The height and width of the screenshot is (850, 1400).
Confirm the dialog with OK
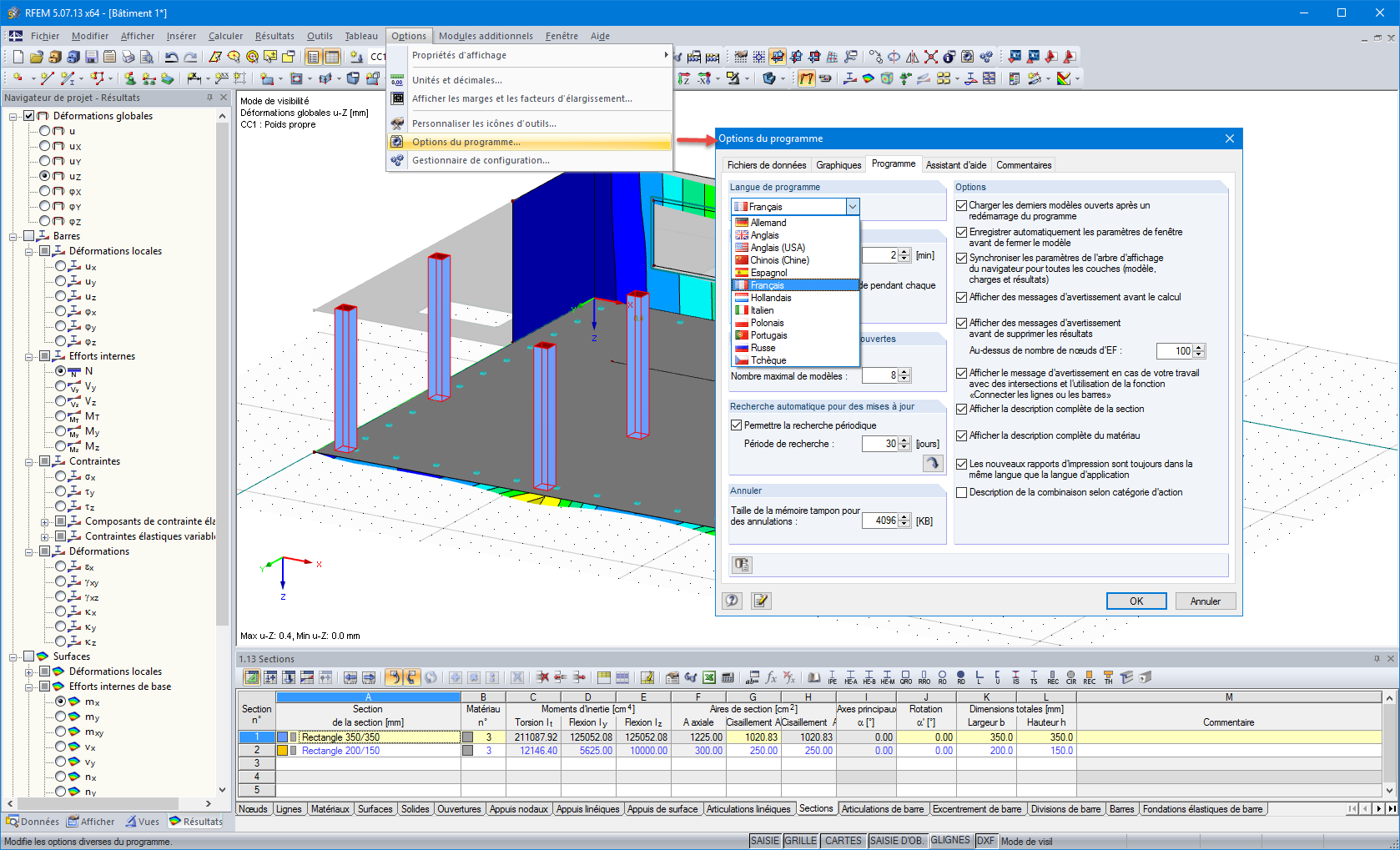coord(1136,601)
